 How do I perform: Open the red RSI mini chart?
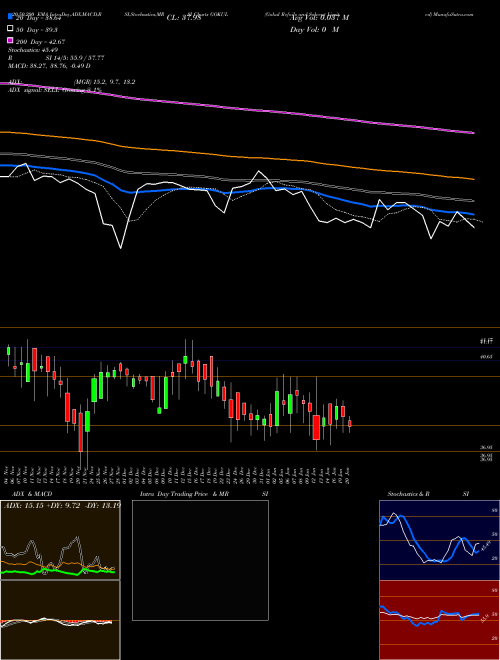pyautogui.click(x=439, y=620)
